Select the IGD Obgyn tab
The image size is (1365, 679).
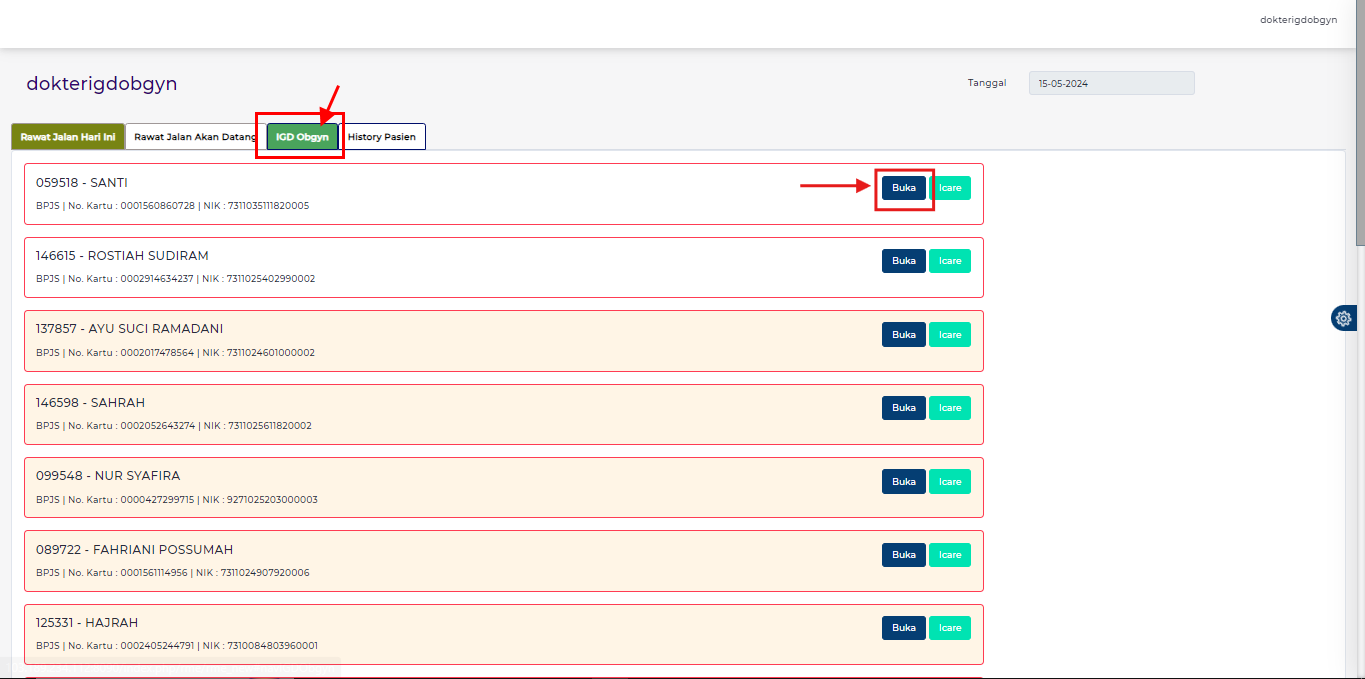(302, 137)
